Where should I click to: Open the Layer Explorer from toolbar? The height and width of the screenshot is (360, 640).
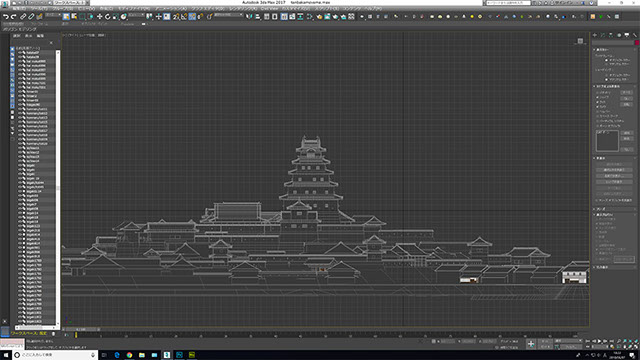coord(275,17)
